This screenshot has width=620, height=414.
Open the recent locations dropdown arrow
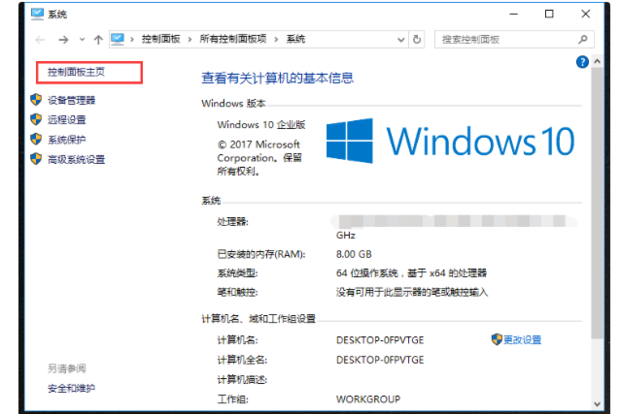coord(82,40)
